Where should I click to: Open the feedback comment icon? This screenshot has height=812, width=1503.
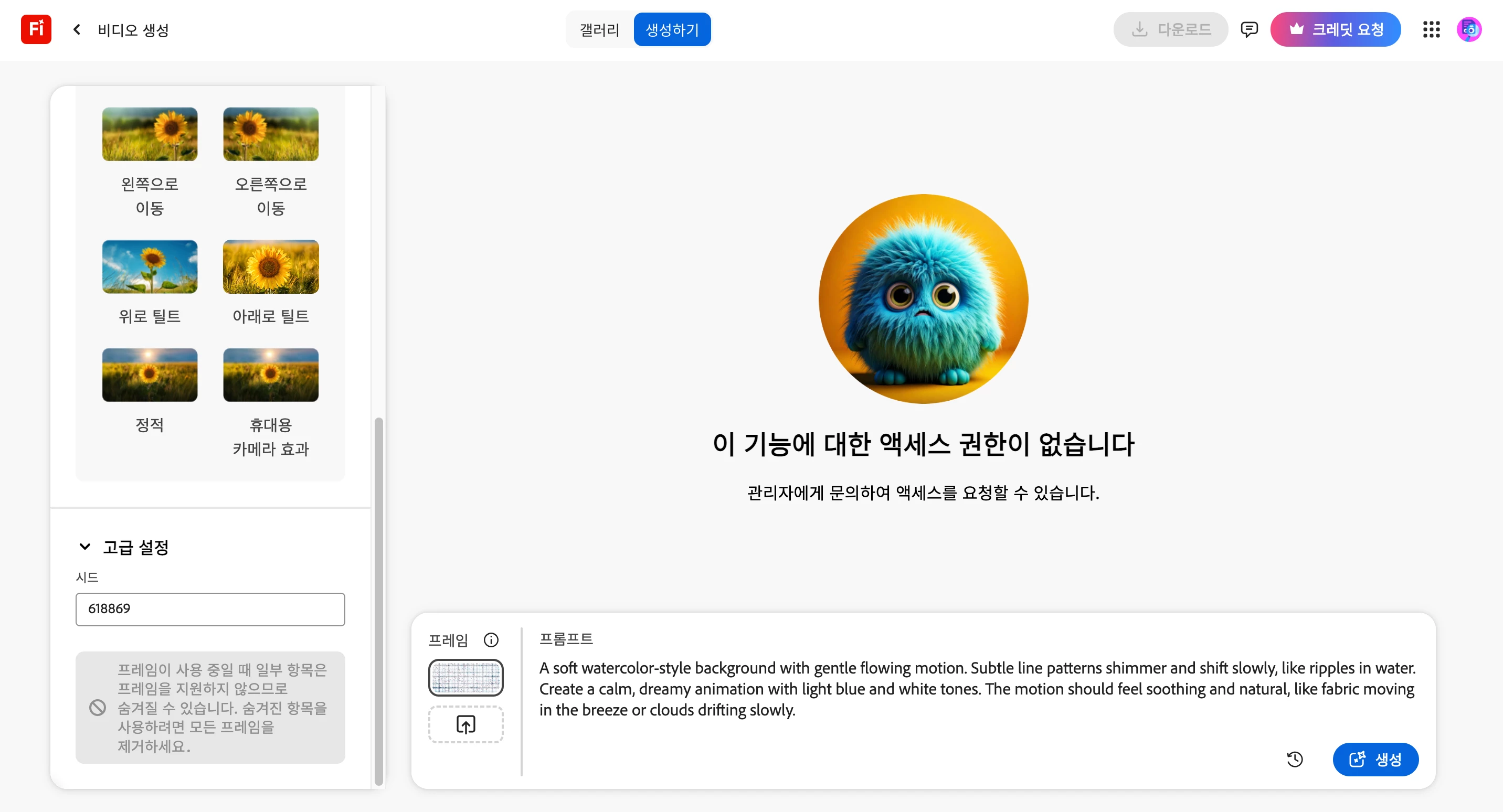pyautogui.click(x=1248, y=29)
